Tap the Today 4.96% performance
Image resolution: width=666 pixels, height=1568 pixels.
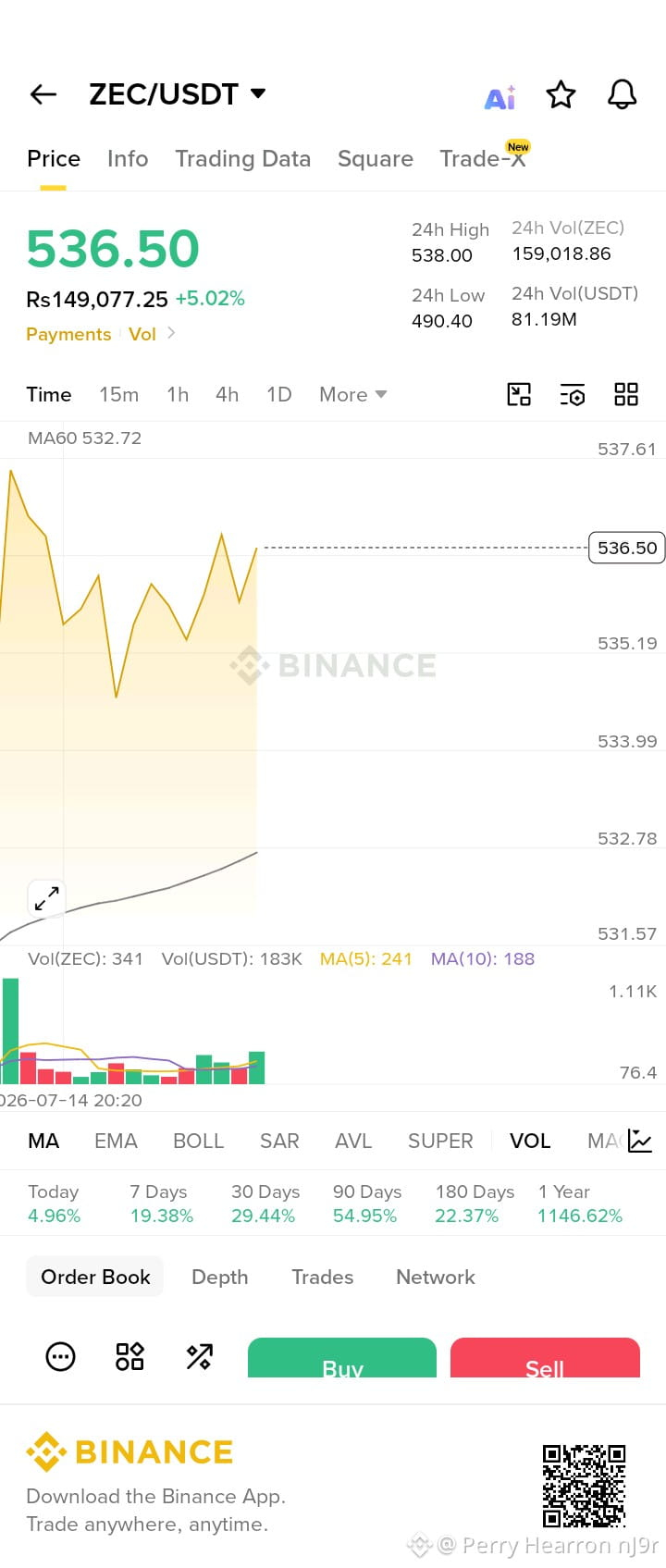coord(54,1204)
